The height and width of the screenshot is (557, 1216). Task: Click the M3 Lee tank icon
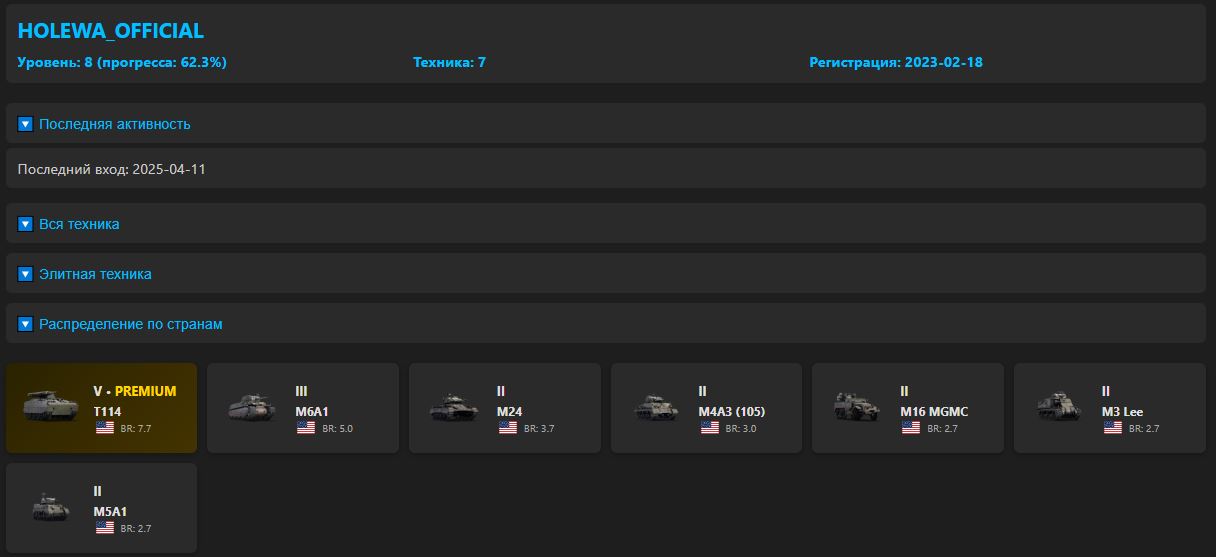(1059, 407)
